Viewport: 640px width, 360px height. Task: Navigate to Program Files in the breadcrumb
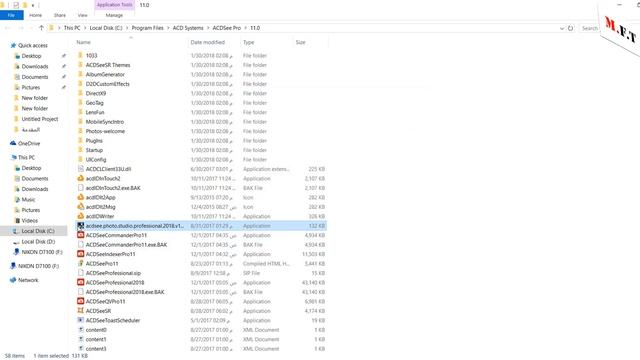tap(147, 28)
